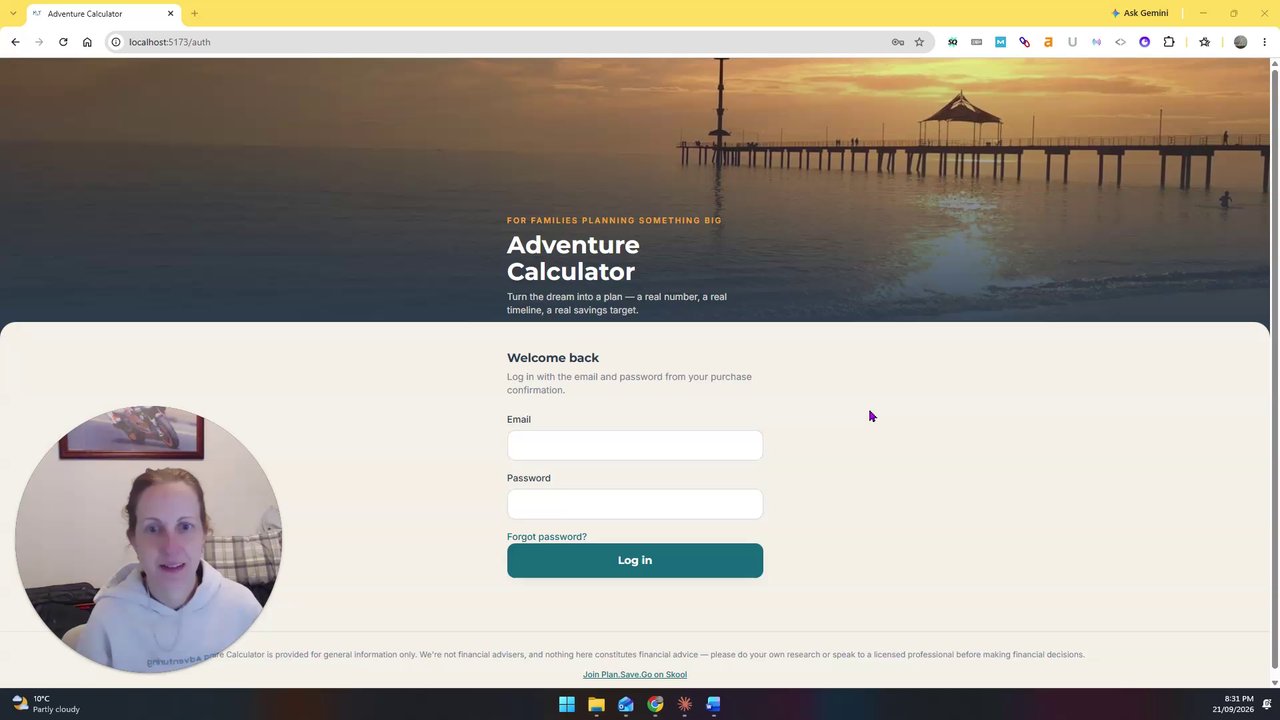
Task: Open the Claude starburst taskbar icon
Action: [684, 704]
